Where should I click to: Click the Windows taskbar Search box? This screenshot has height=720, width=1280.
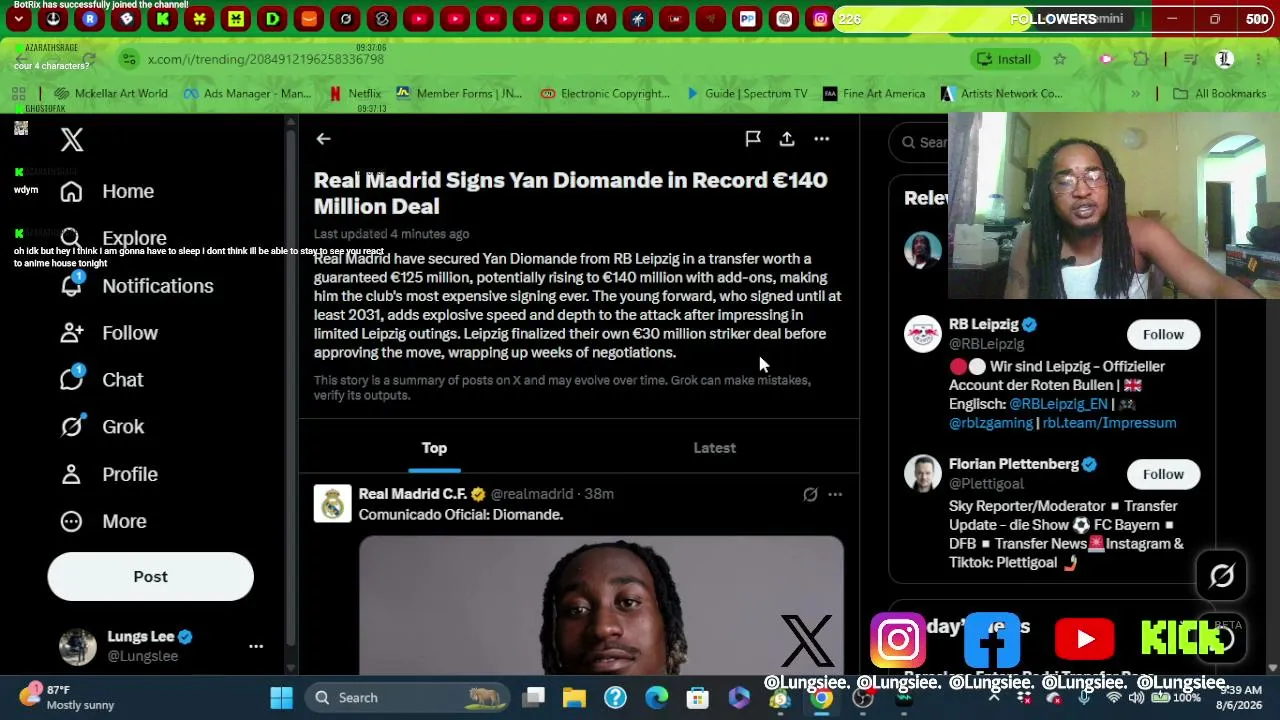click(x=409, y=698)
